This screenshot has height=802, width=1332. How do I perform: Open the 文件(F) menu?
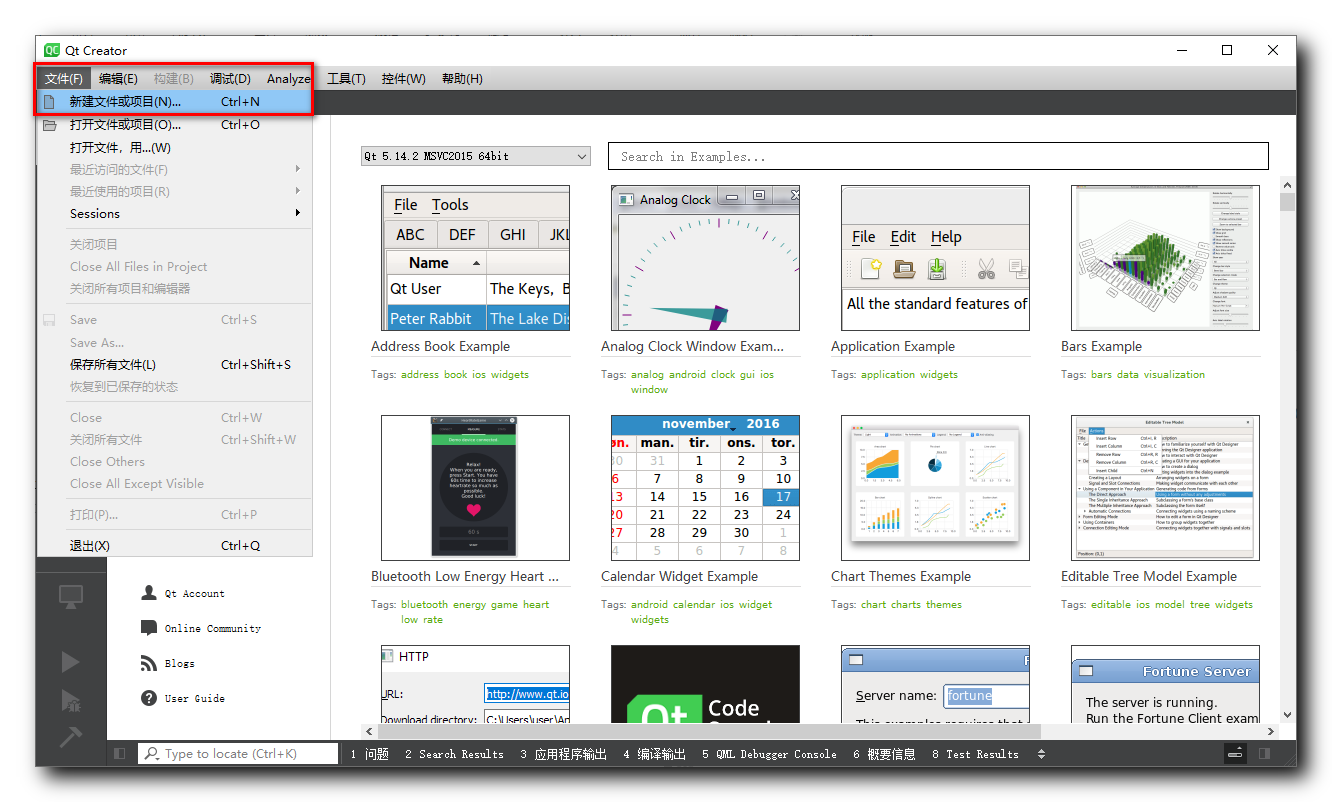[64, 79]
